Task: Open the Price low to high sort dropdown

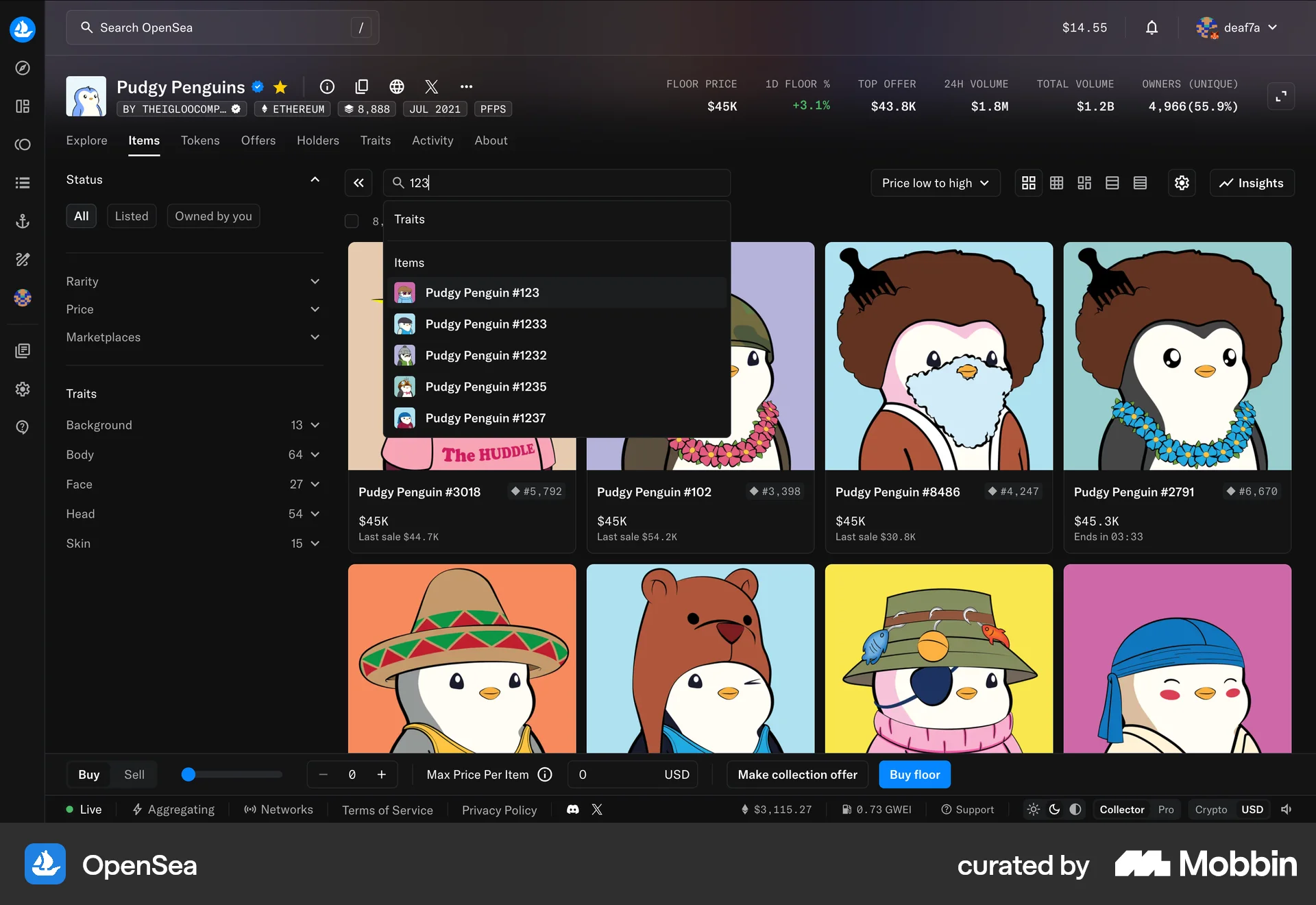Action: point(935,183)
